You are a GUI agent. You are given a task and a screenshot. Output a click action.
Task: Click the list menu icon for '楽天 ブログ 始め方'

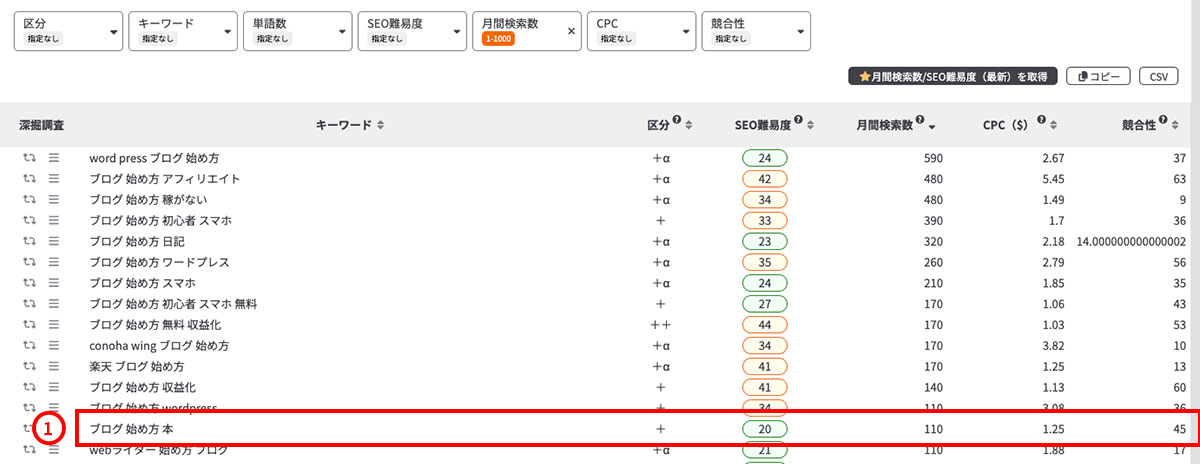(x=54, y=367)
